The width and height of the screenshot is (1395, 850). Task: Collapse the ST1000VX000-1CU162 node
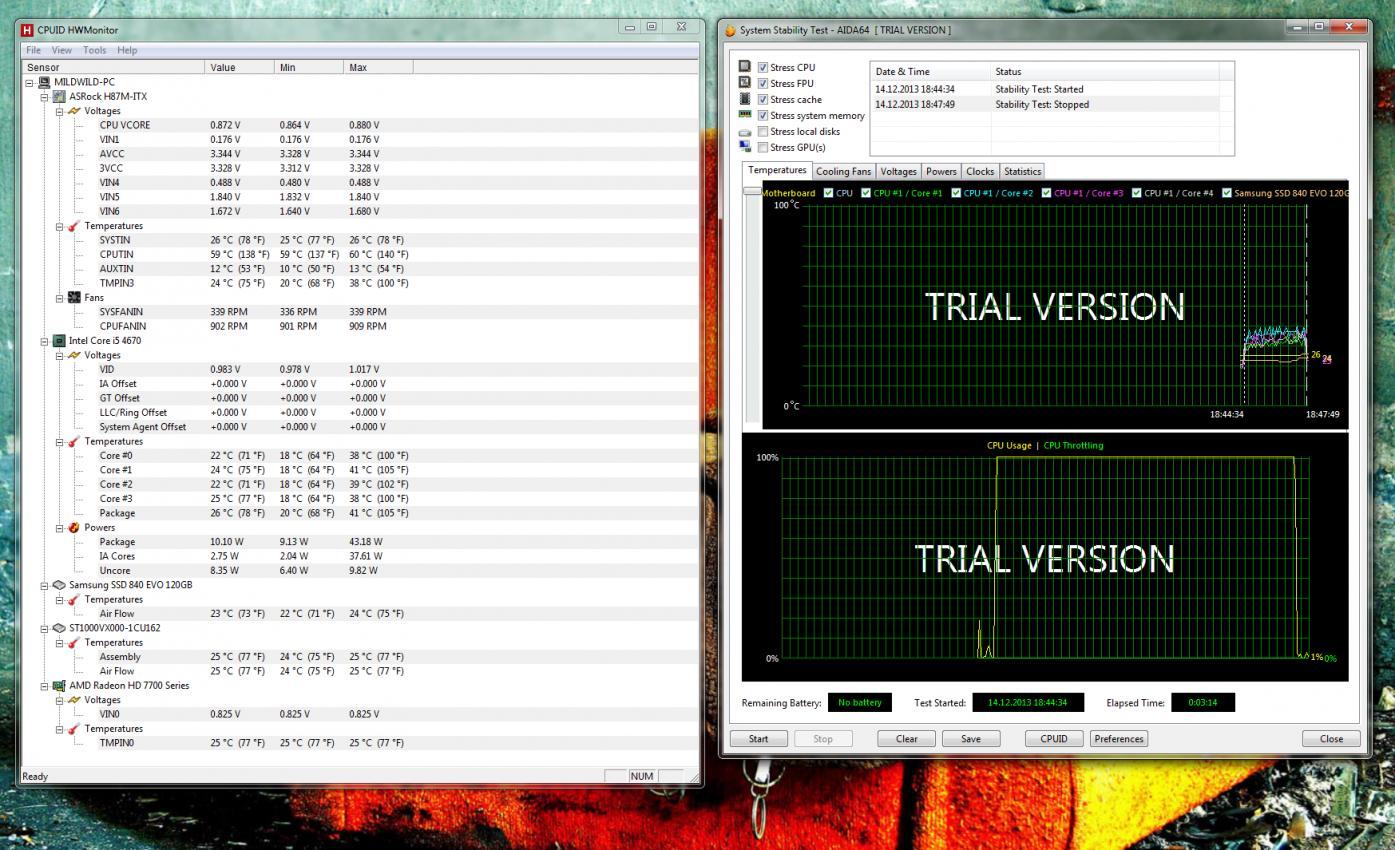pos(44,628)
